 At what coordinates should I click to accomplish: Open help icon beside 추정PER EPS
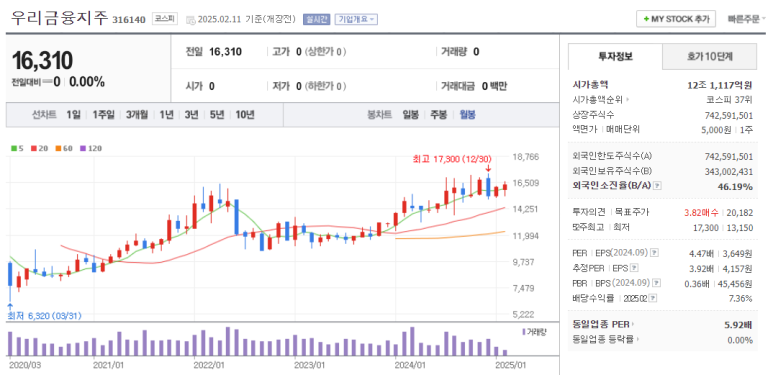[634, 268]
